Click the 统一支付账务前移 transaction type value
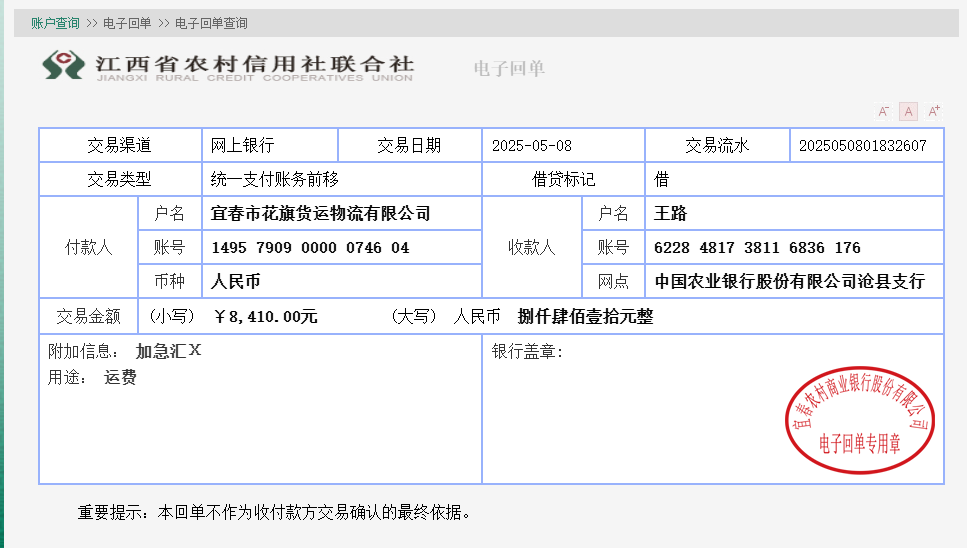 (x=274, y=179)
